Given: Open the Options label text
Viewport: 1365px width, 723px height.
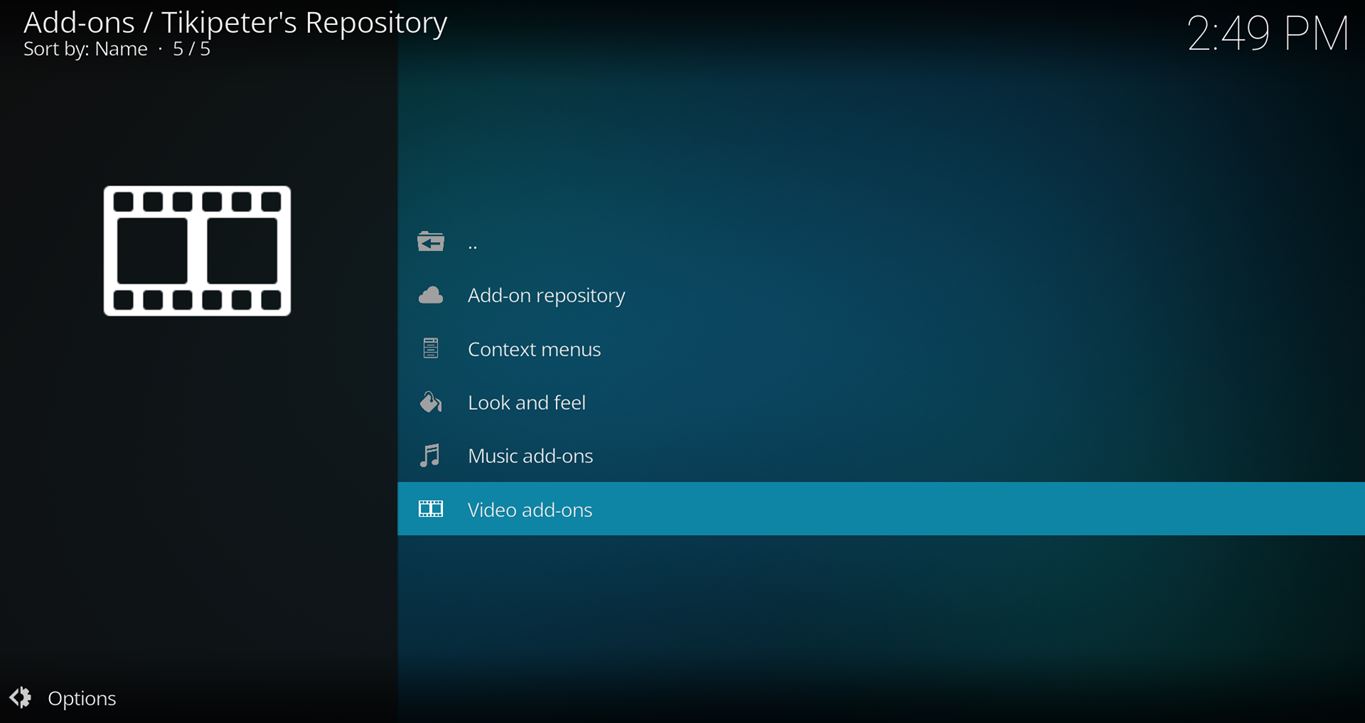Looking at the screenshot, I should tap(82, 698).
